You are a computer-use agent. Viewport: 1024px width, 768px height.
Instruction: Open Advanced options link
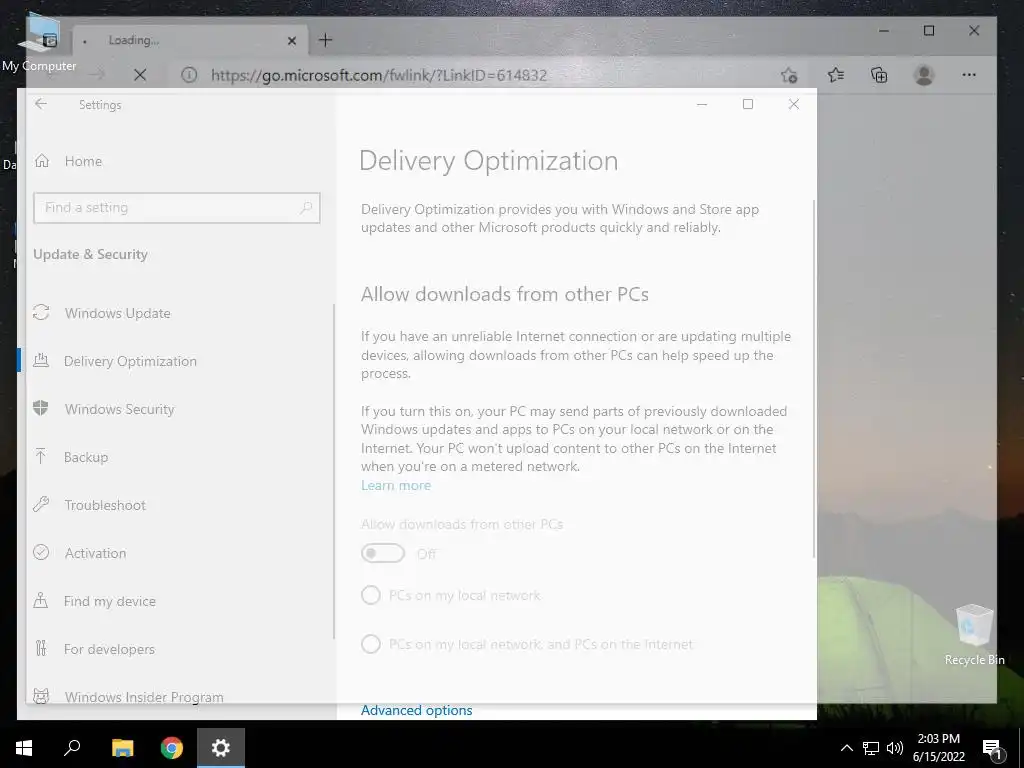tap(416, 710)
